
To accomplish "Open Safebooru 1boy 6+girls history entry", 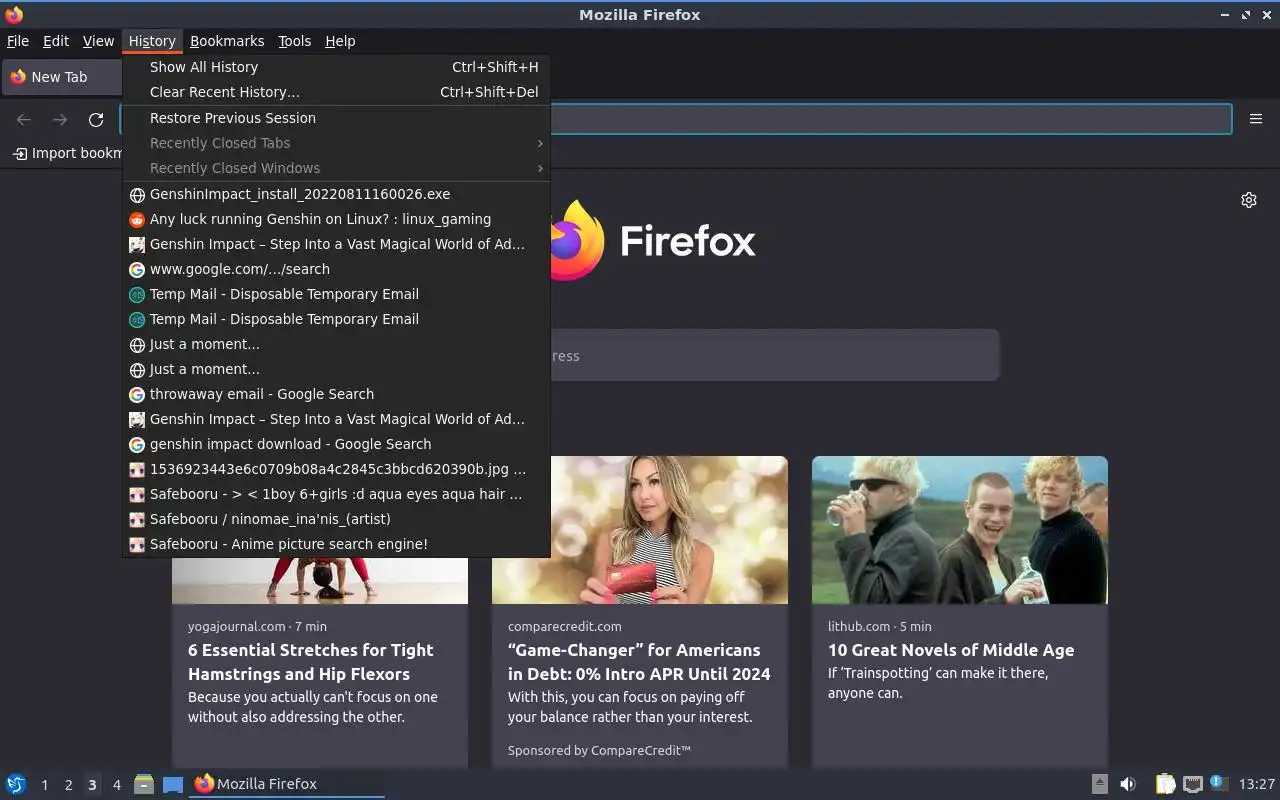I will [336, 494].
